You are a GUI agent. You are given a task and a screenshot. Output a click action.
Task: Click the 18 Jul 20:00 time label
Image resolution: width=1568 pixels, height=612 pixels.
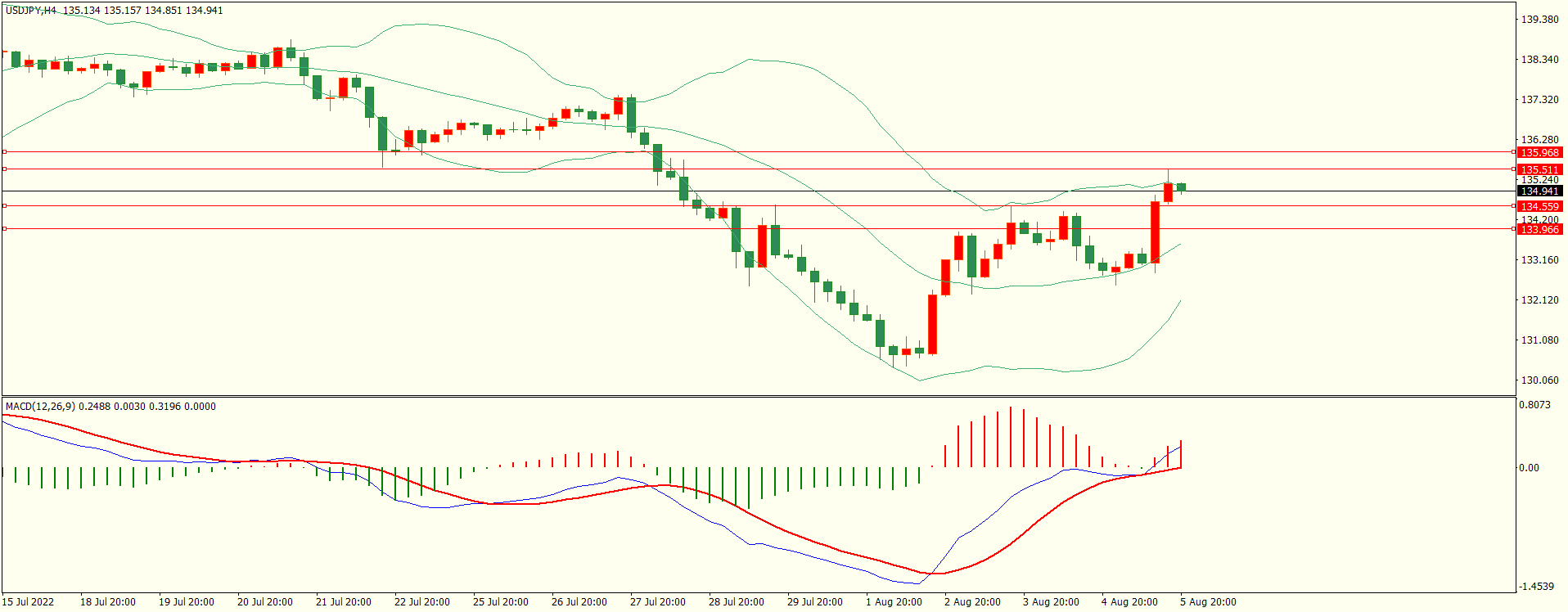click(x=108, y=602)
